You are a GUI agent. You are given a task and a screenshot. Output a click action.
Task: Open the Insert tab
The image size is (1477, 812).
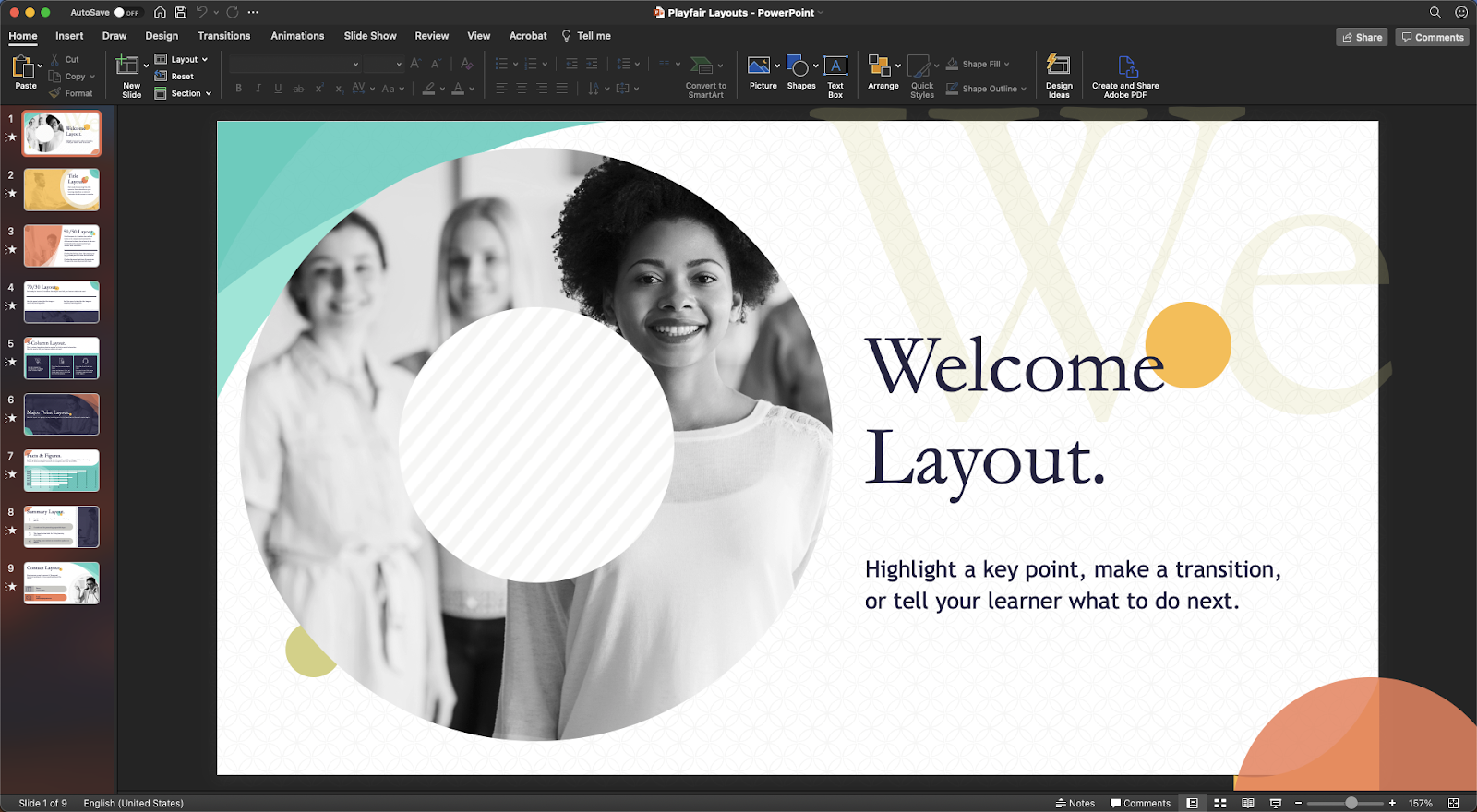tap(69, 36)
